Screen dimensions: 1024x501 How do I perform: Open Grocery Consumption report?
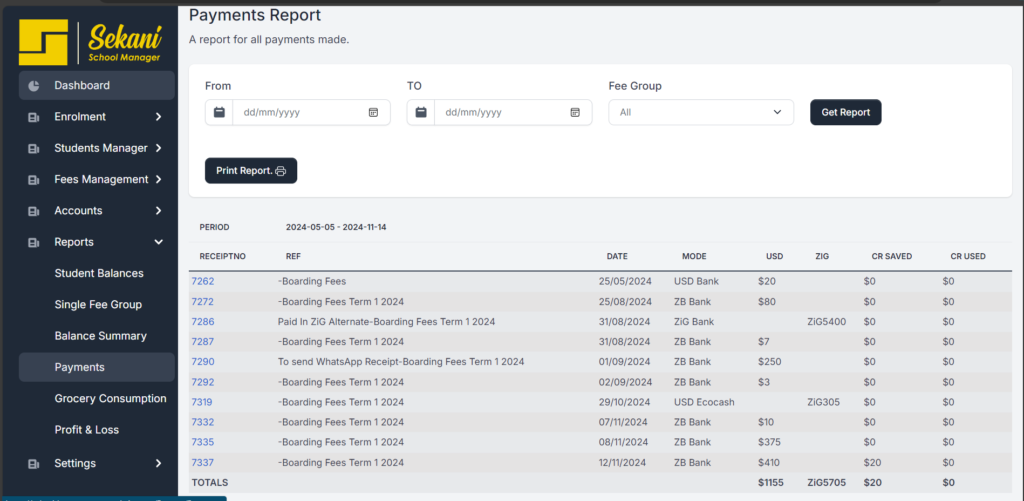coord(110,398)
